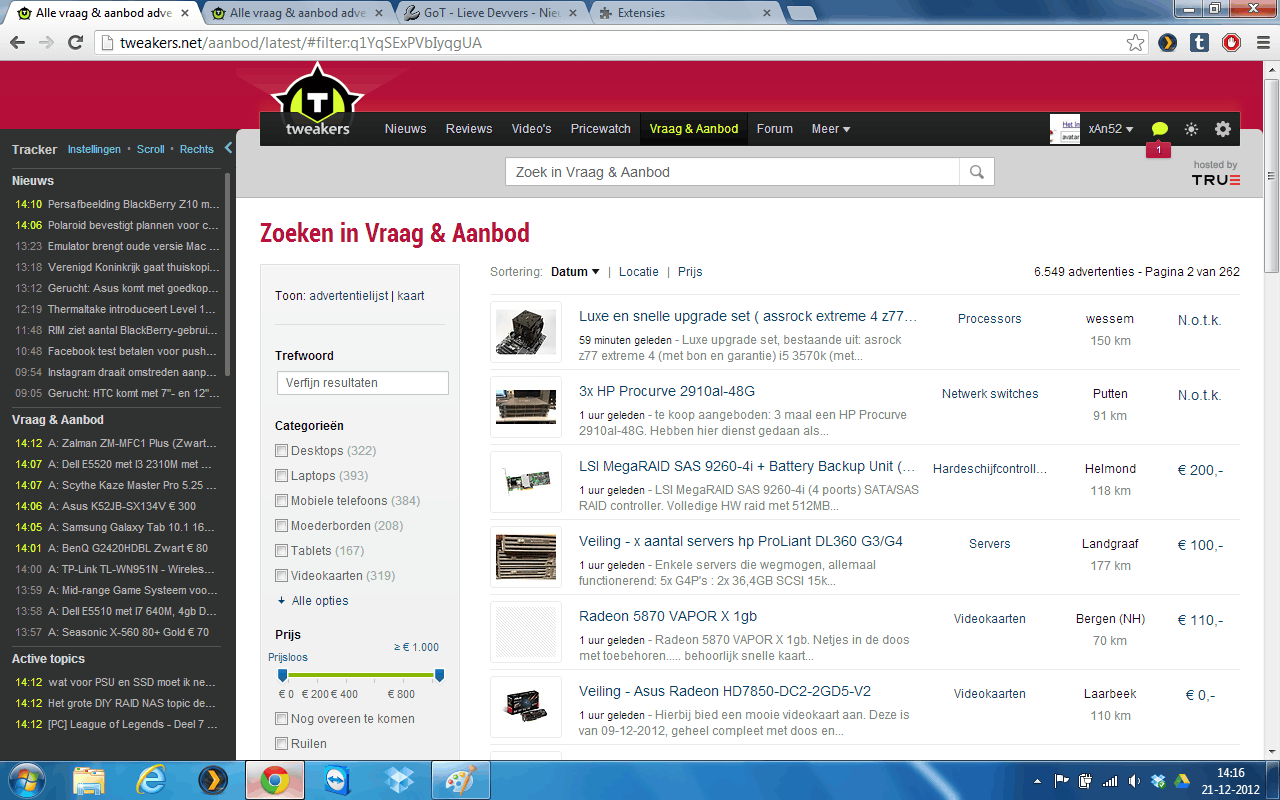Click the green price range track
This screenshot has height=800, width=1280.
coord(361,676)
